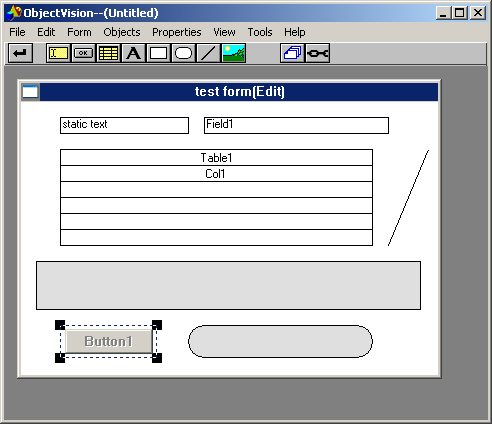Select the Table tool icon
This screenshot has width=492, height=424.
(x=108, y=53)
